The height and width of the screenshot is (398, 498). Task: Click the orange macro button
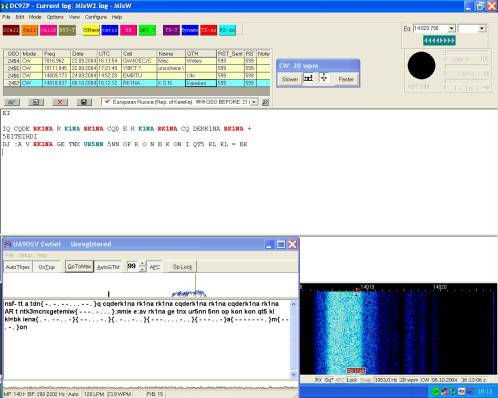pyautogui.click(x=30, y=30)
